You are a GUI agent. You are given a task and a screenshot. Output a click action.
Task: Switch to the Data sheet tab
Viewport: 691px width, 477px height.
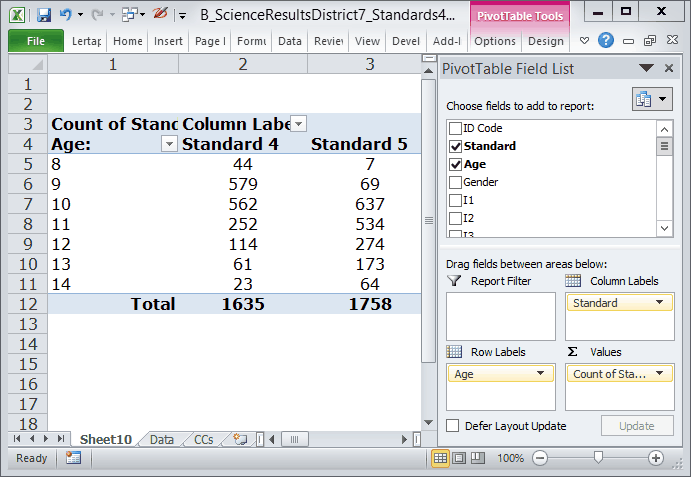click(x=161, y=439)
